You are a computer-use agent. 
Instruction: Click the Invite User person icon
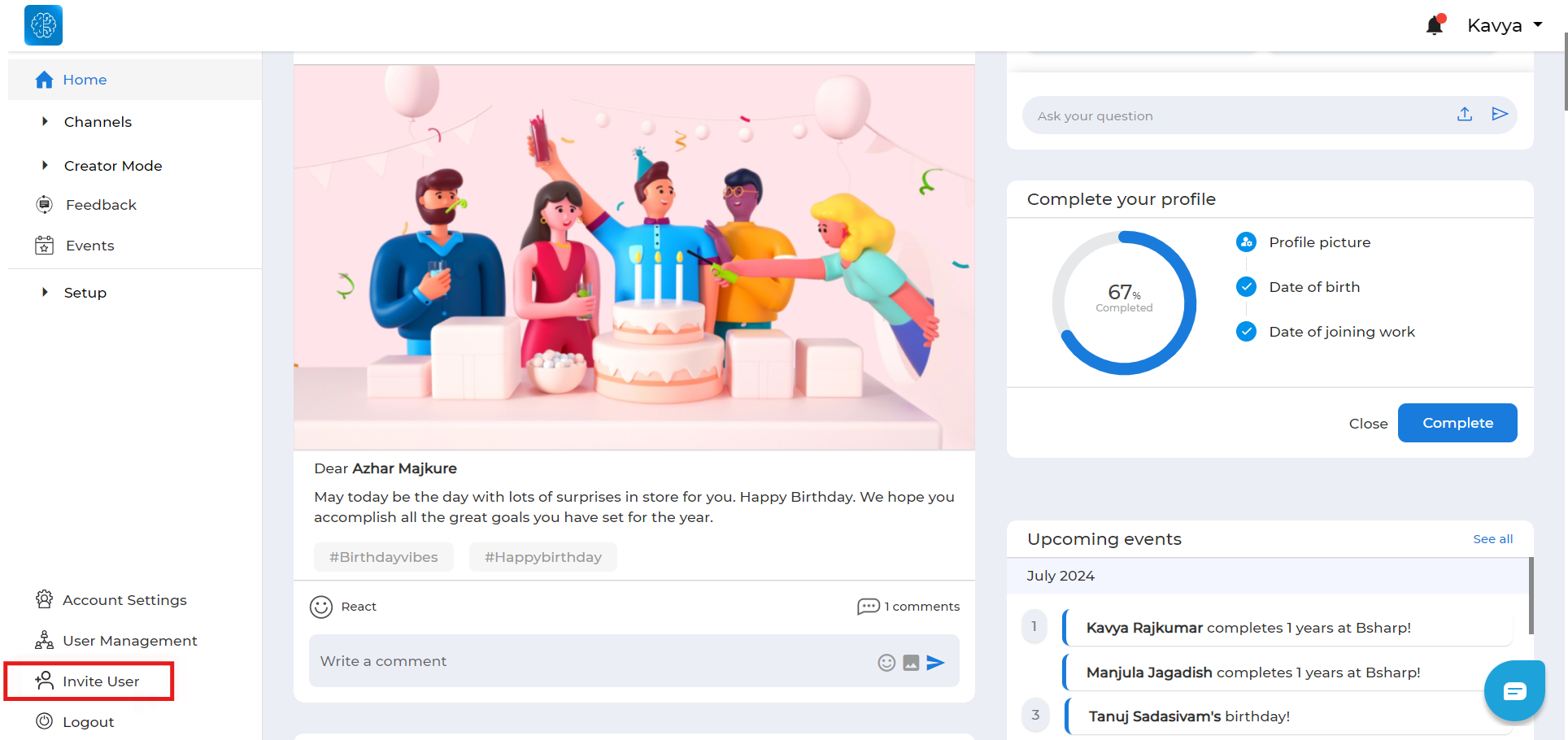(x=44, y=680)
